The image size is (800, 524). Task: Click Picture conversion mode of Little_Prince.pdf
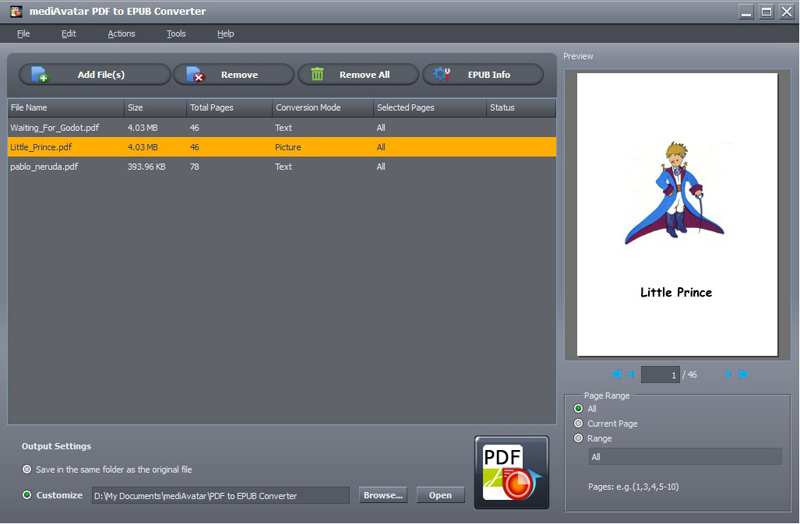(x=288, y=147)
